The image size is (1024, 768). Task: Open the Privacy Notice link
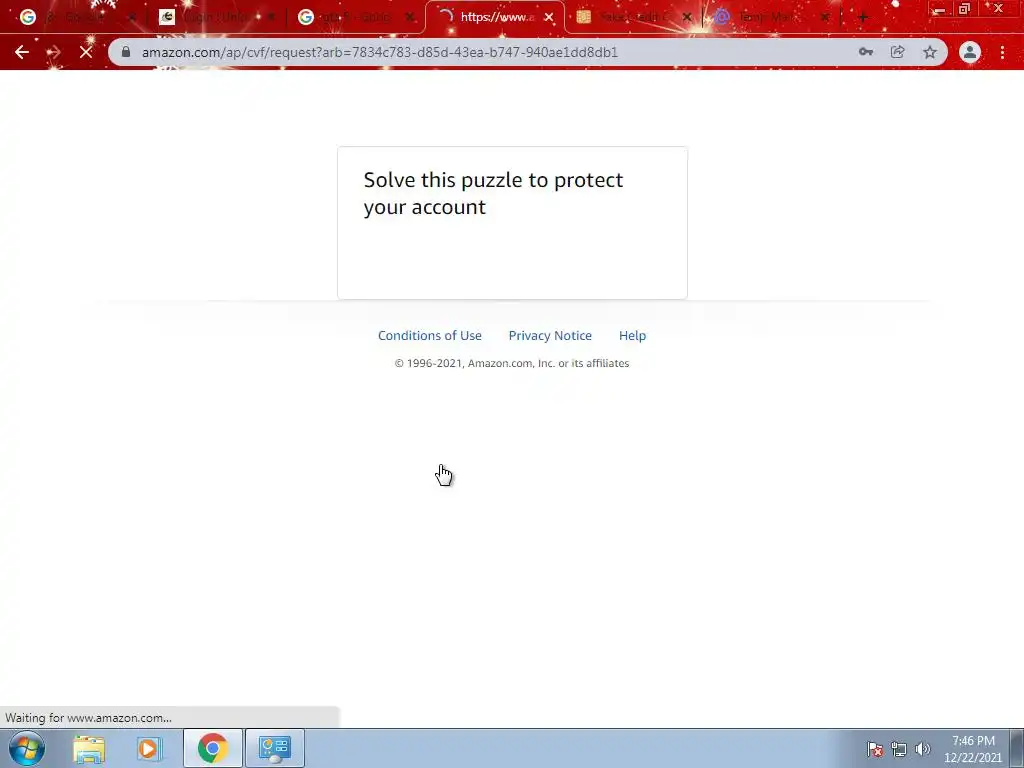[550, 336]
